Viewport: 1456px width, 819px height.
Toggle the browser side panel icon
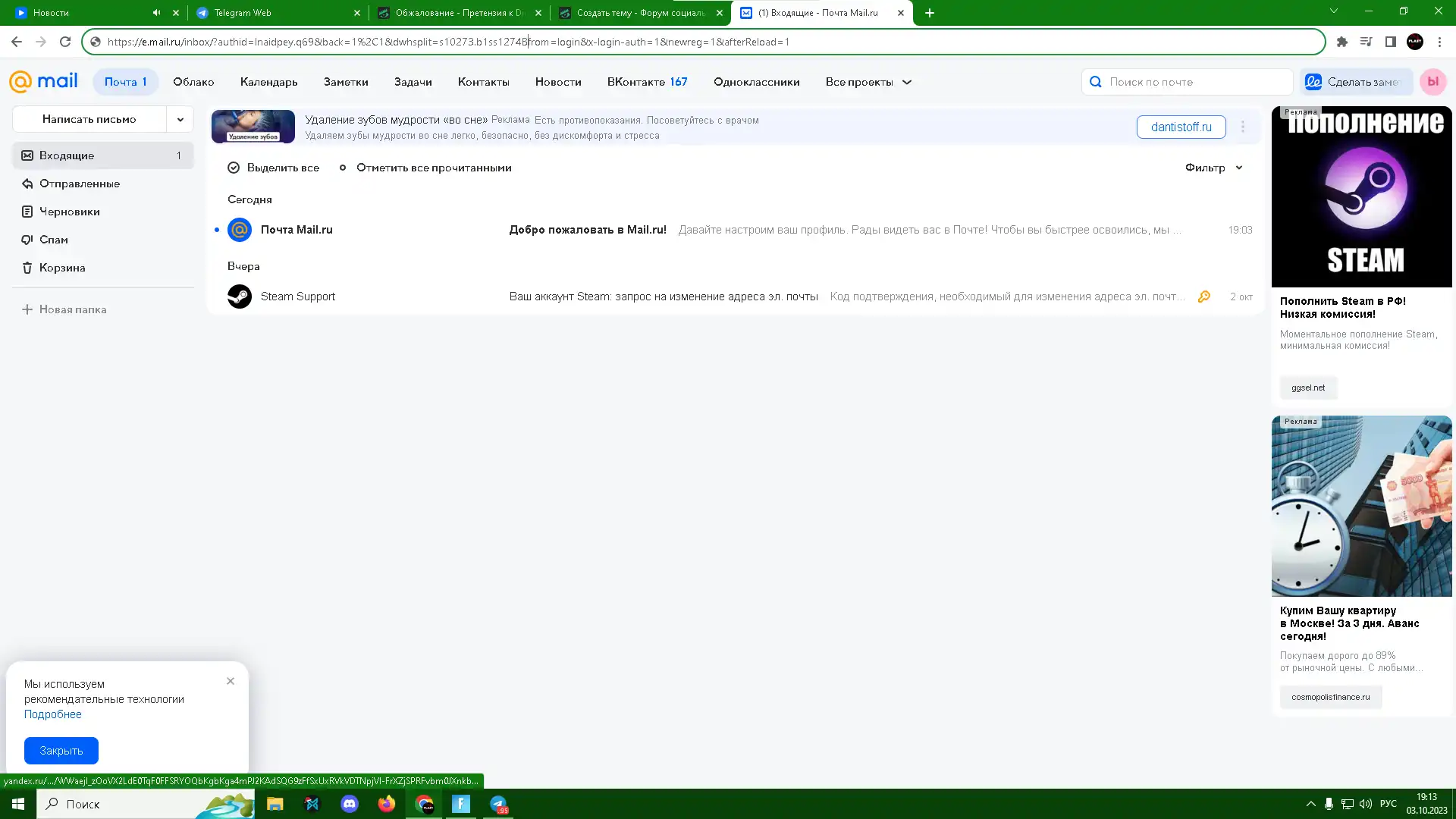coord(1390,42)
